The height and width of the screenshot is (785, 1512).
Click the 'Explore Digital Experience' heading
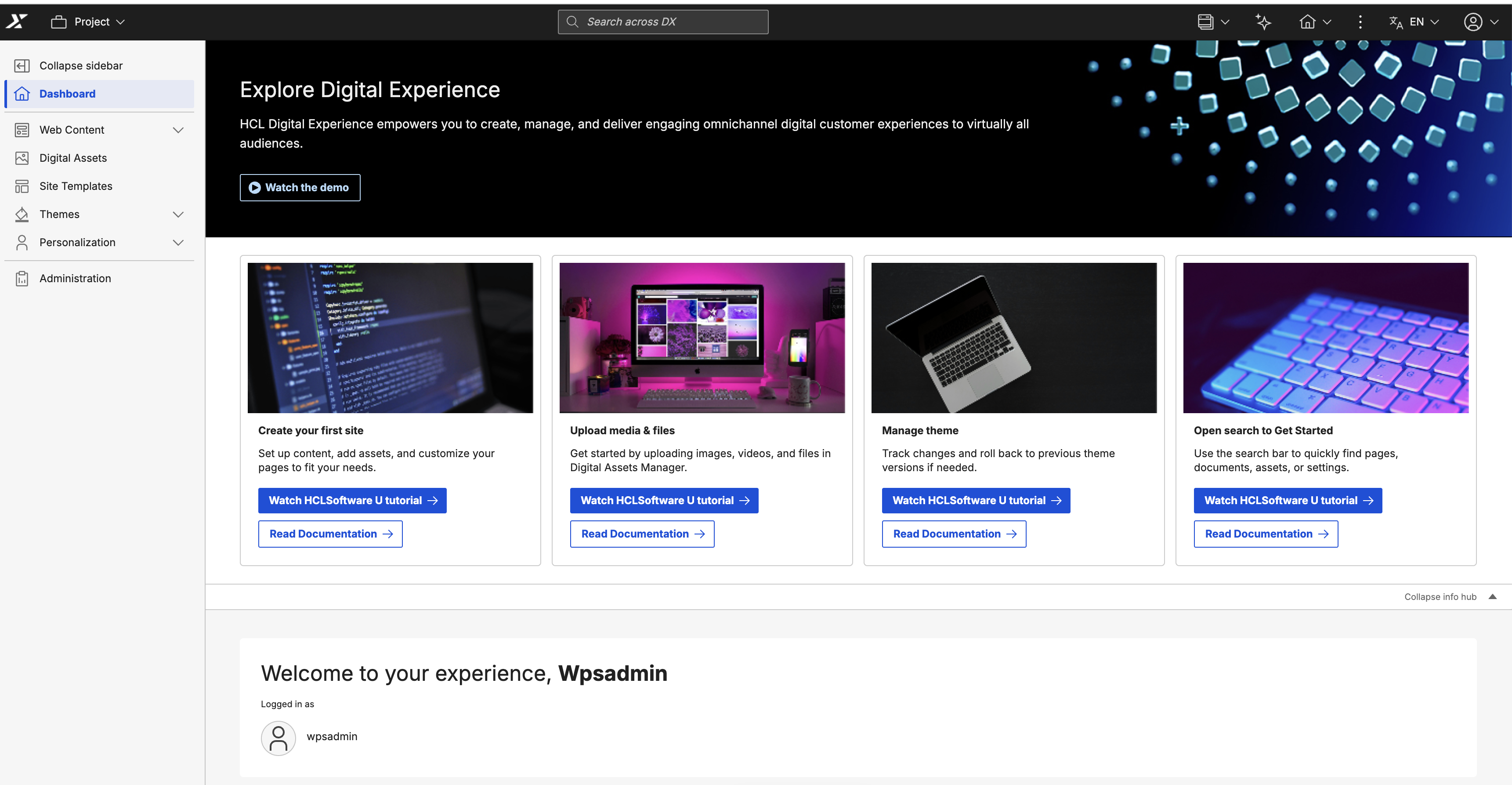click(370, 90)
